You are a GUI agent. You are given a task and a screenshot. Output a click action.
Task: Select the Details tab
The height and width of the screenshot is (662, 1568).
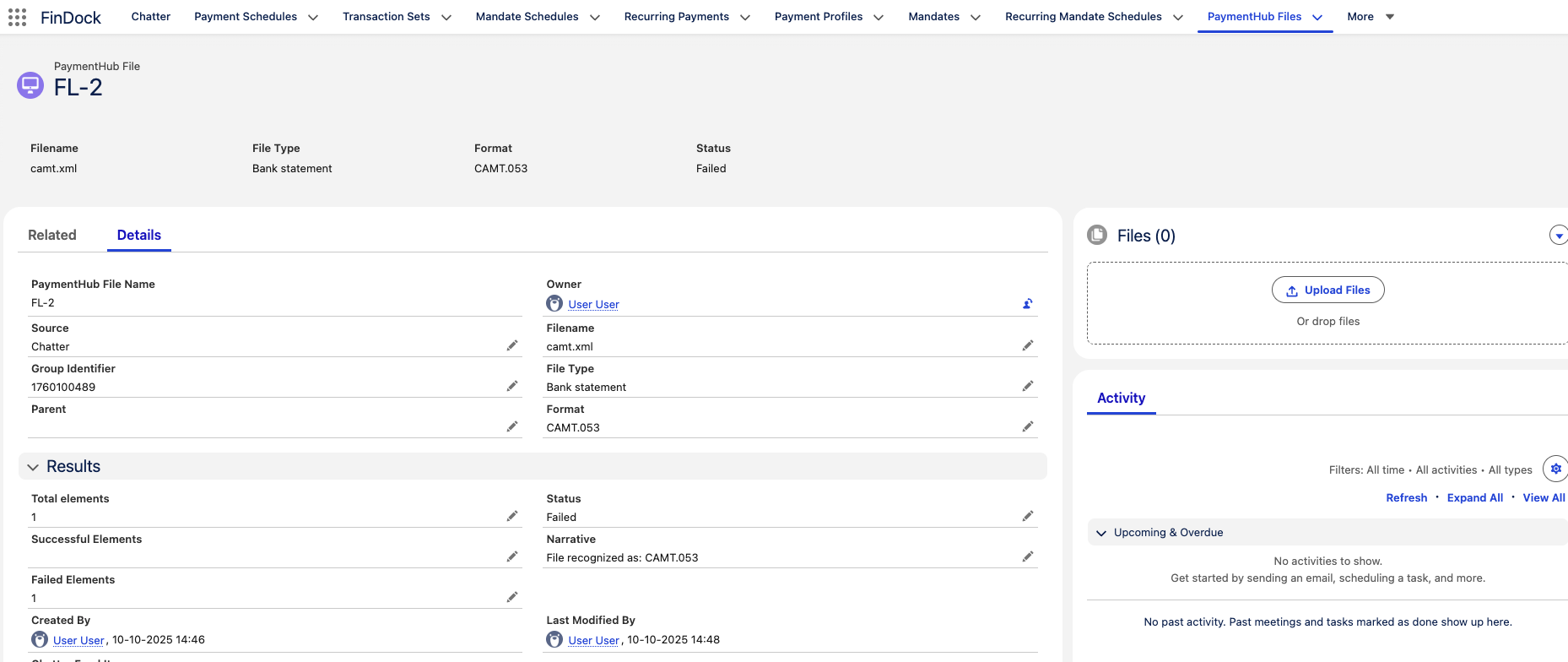(x=139, y=235)
